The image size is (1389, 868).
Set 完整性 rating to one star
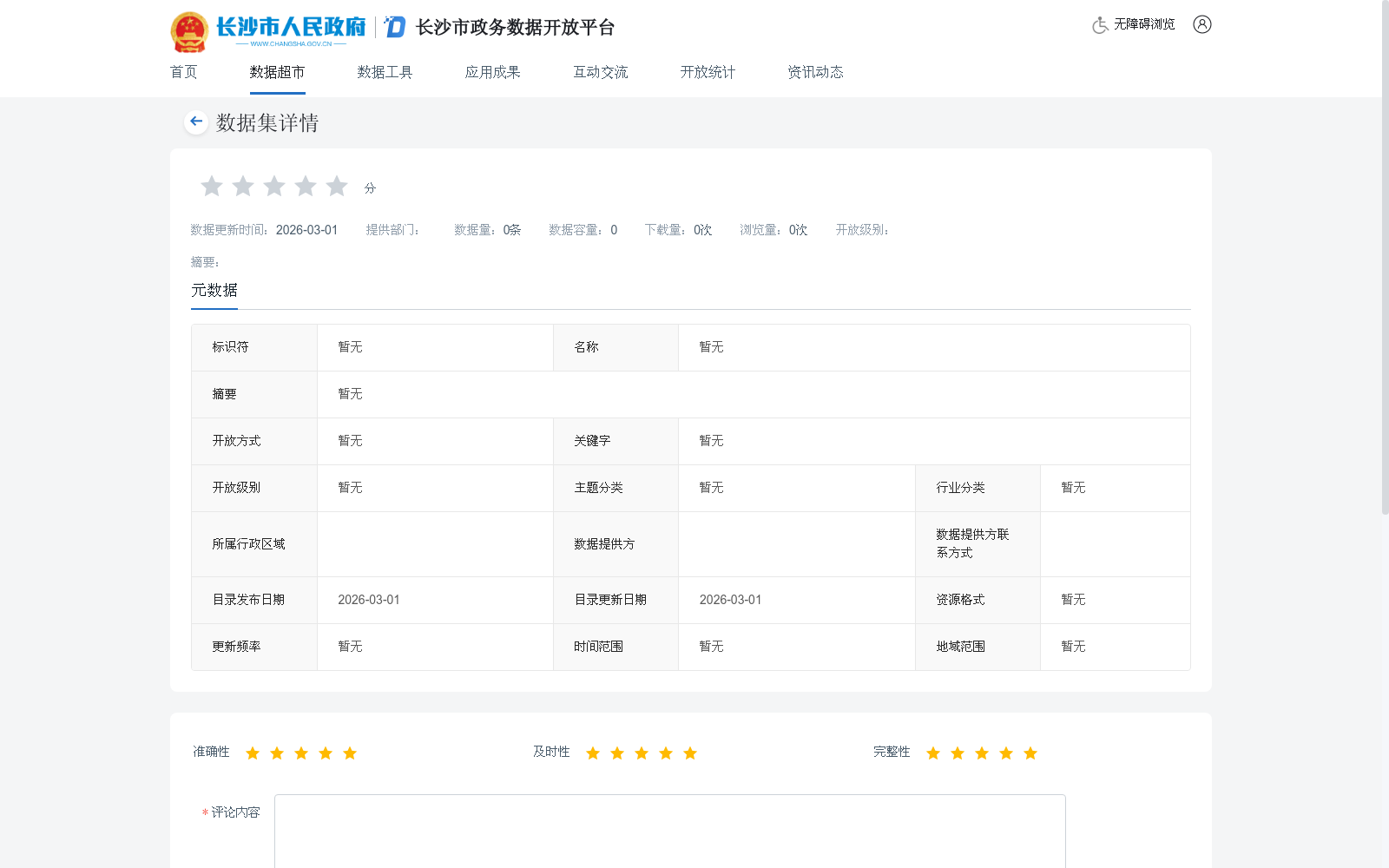tap(933, 753)
